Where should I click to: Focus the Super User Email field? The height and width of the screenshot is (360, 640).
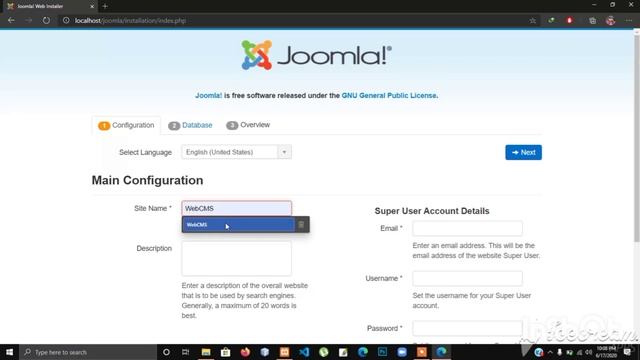pos(467,228)
